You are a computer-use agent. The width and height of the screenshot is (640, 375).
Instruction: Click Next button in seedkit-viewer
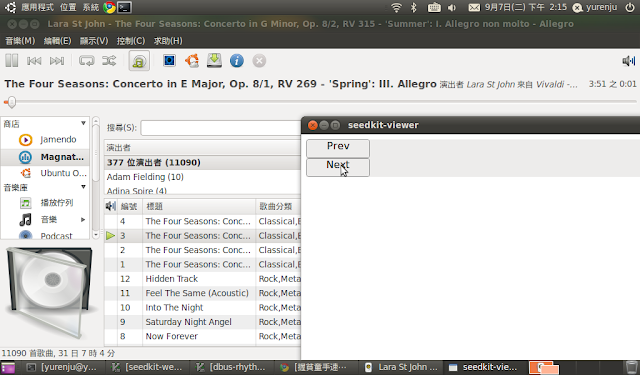point(338,167)
